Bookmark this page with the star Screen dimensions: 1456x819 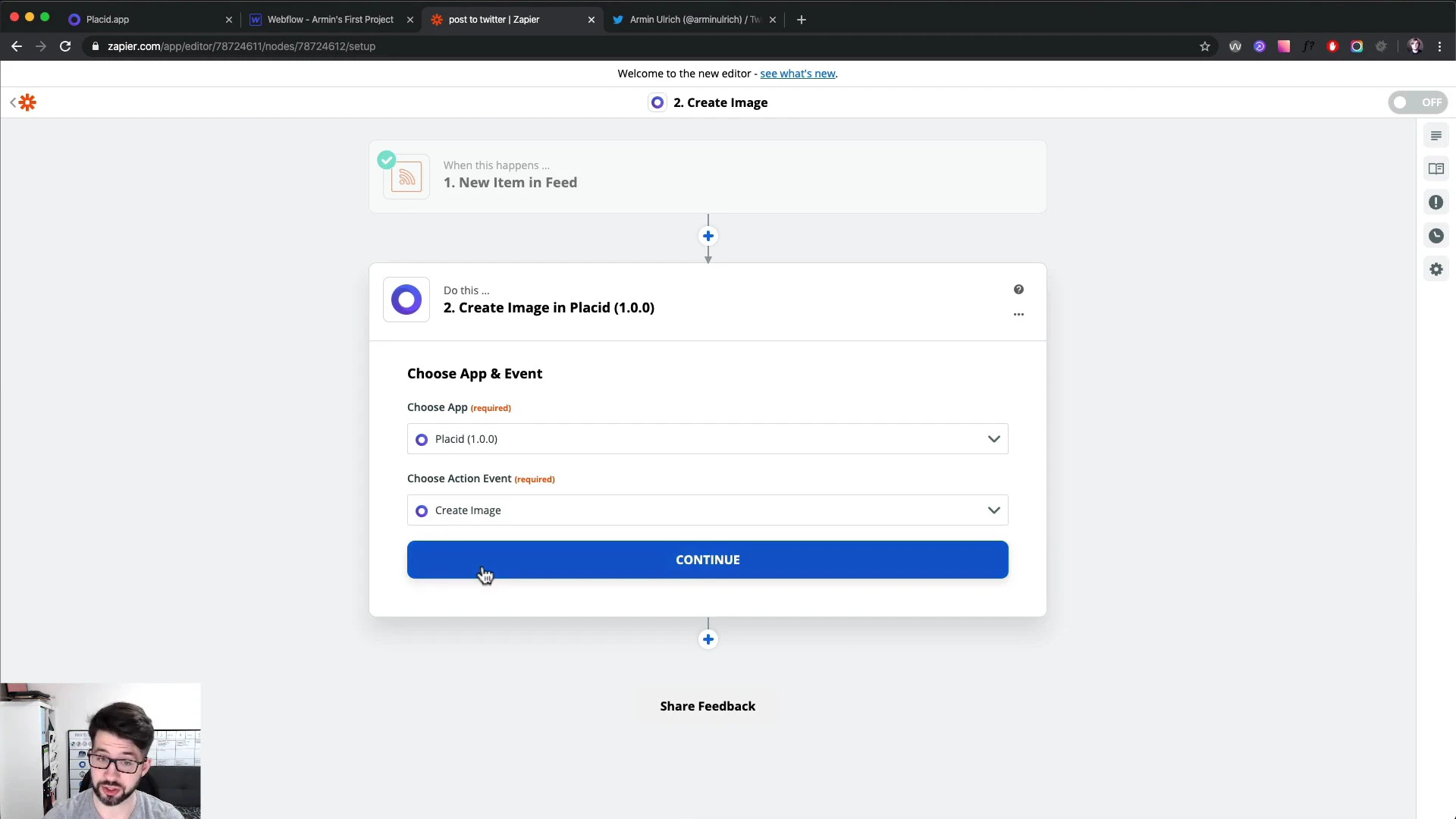tap(1205, 46)
